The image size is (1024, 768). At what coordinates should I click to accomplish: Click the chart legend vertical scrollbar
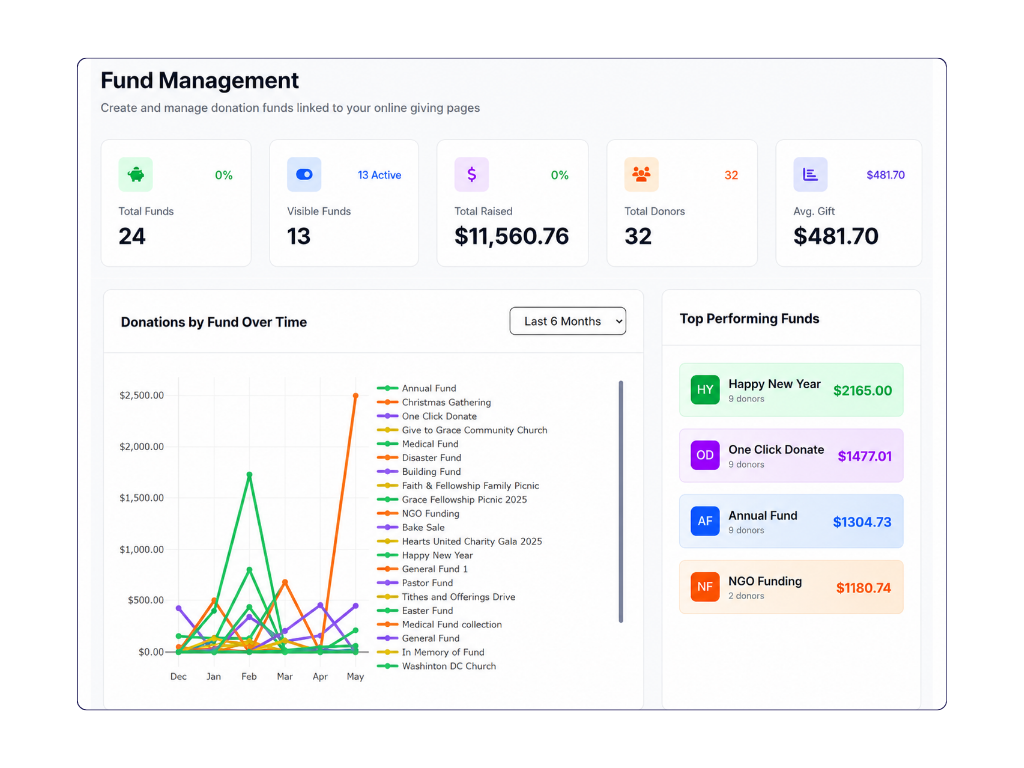pos(620,502)
